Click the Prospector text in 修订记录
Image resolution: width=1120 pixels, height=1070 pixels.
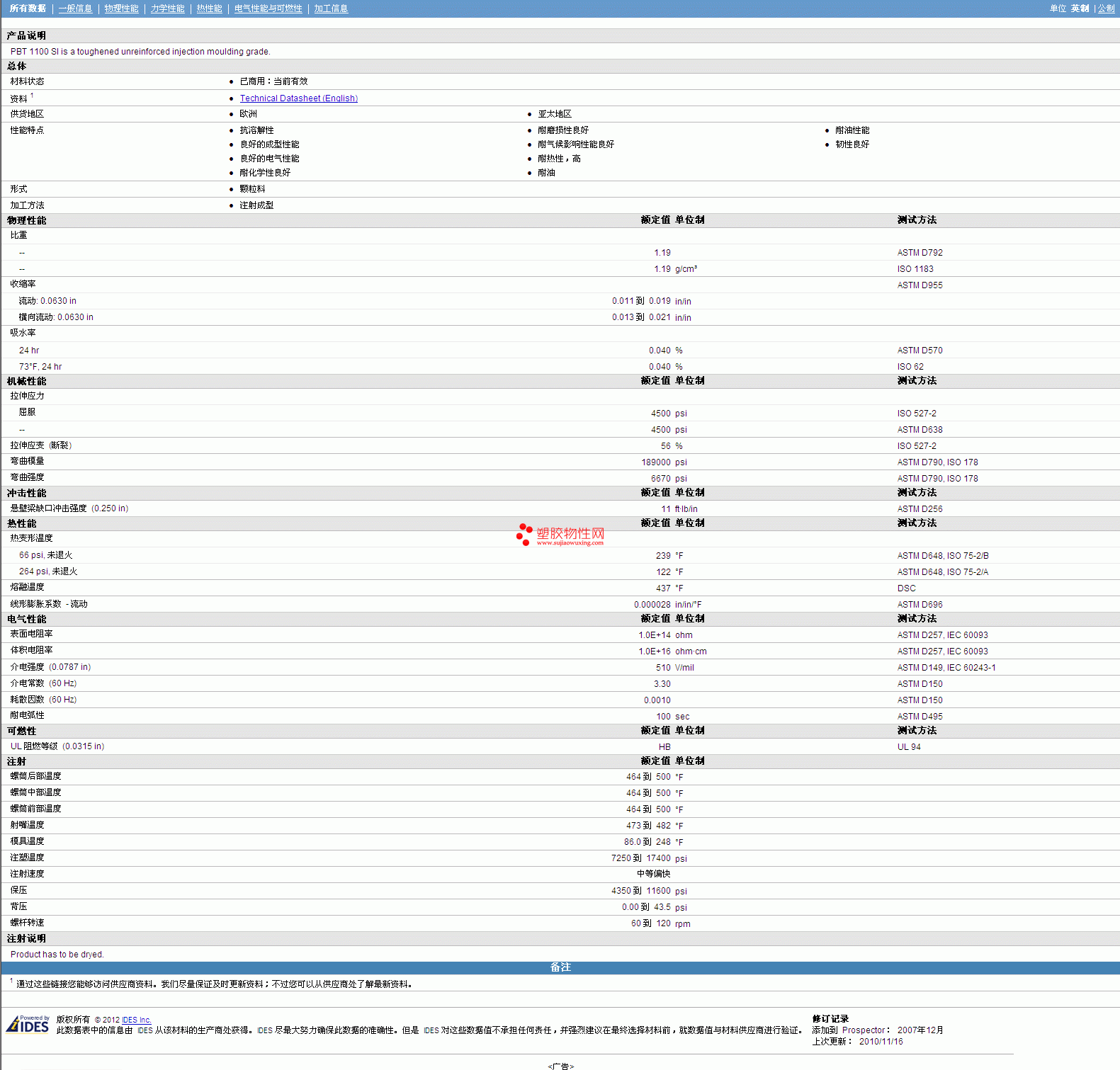863,1030
